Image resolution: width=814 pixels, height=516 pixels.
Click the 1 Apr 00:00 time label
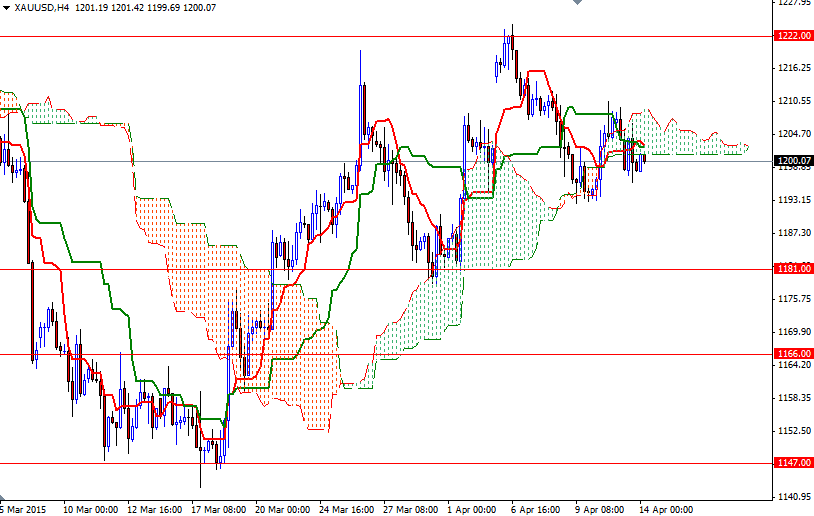point(471,509)
